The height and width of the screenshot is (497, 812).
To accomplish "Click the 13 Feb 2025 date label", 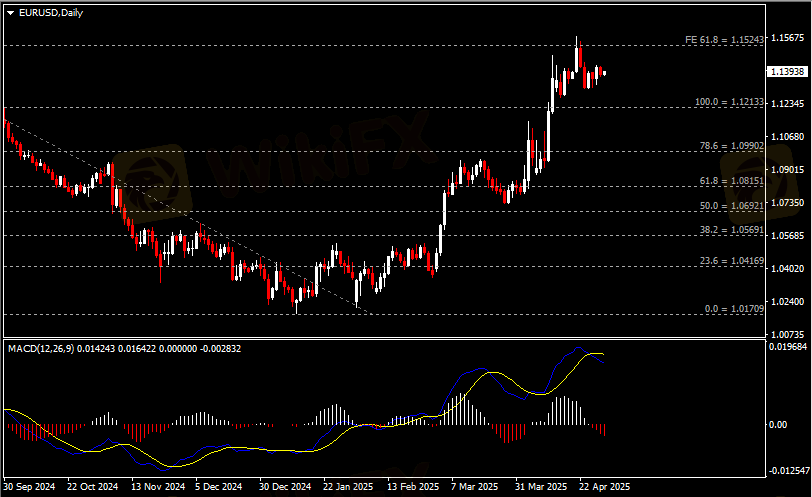I will [x=413, y=487].
